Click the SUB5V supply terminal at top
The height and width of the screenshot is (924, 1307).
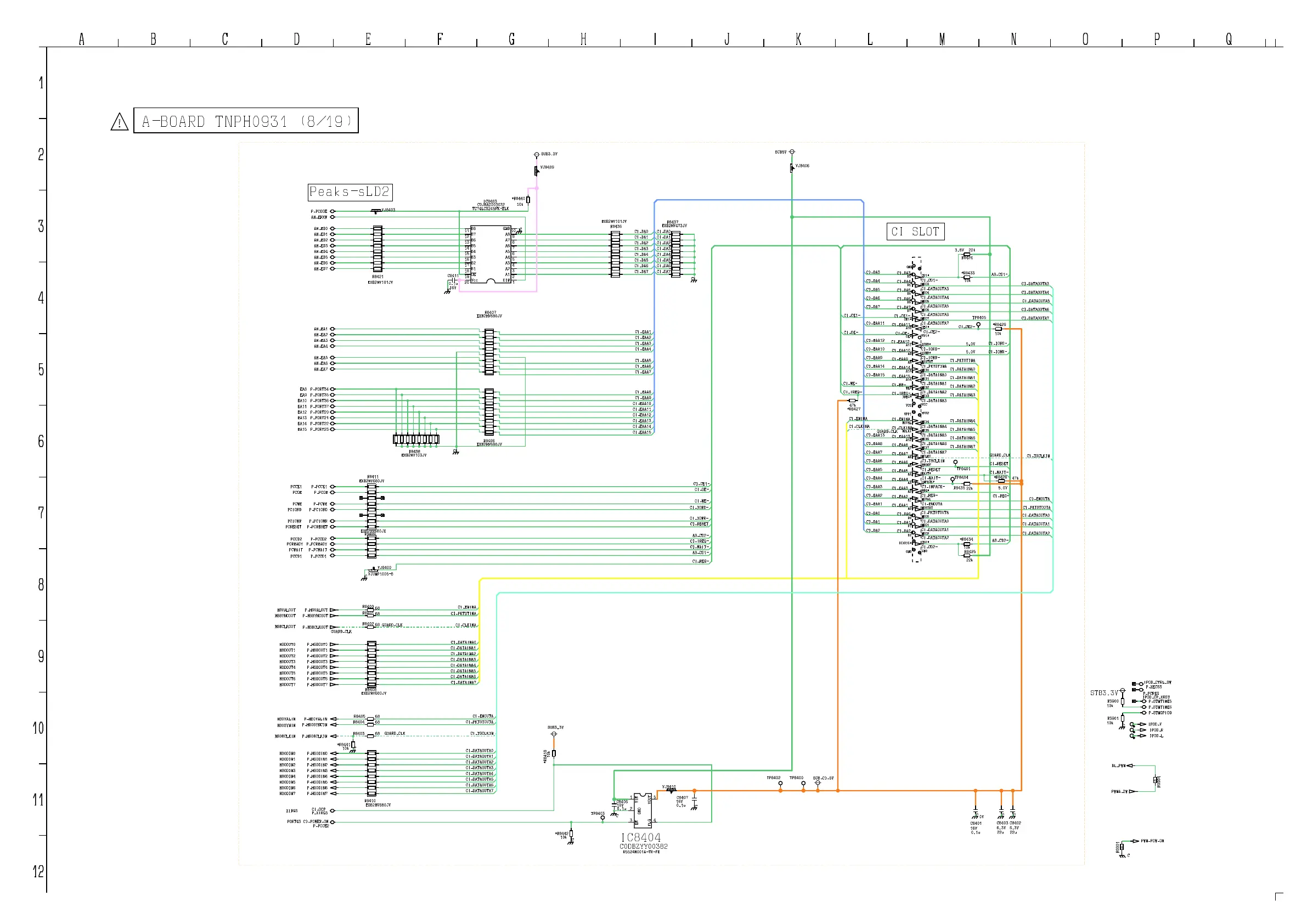(792, 152)
